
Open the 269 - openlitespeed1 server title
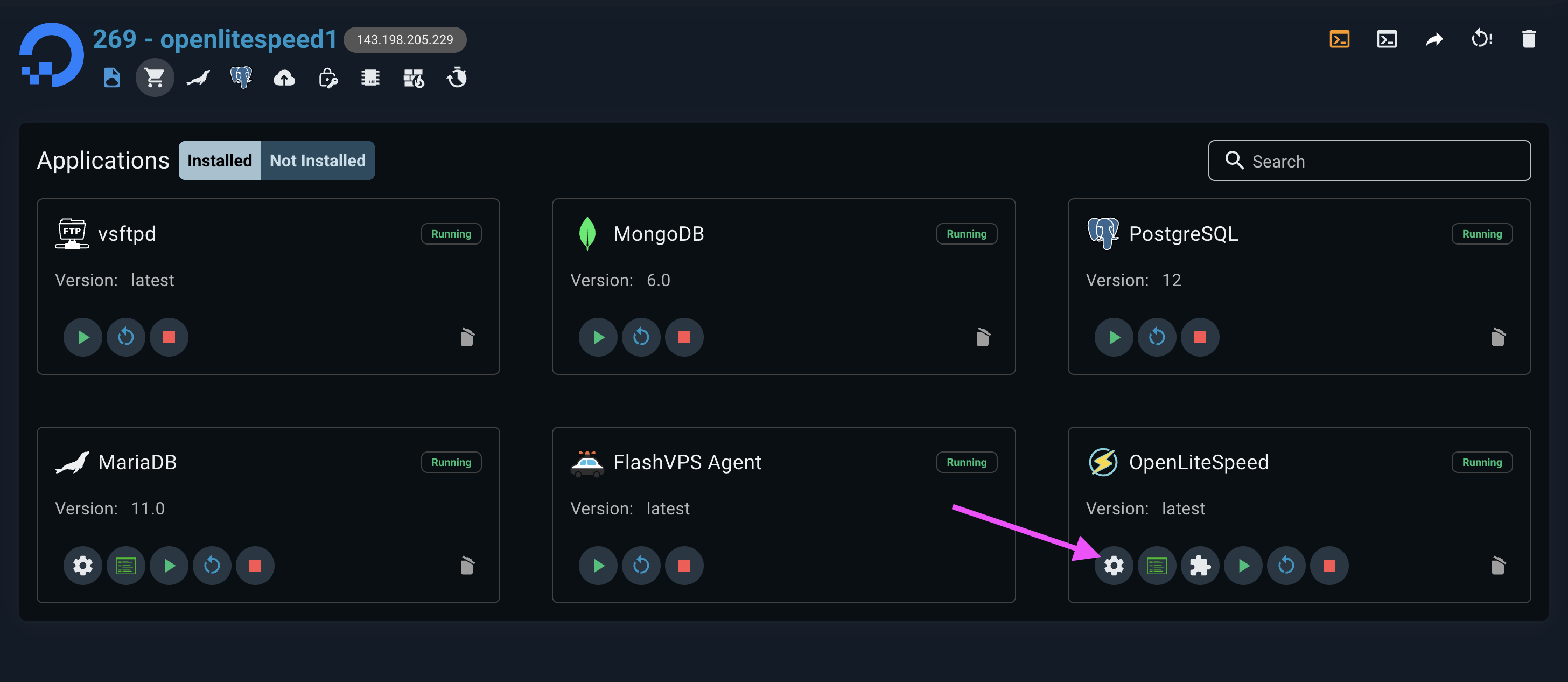(x=214, y=39)
